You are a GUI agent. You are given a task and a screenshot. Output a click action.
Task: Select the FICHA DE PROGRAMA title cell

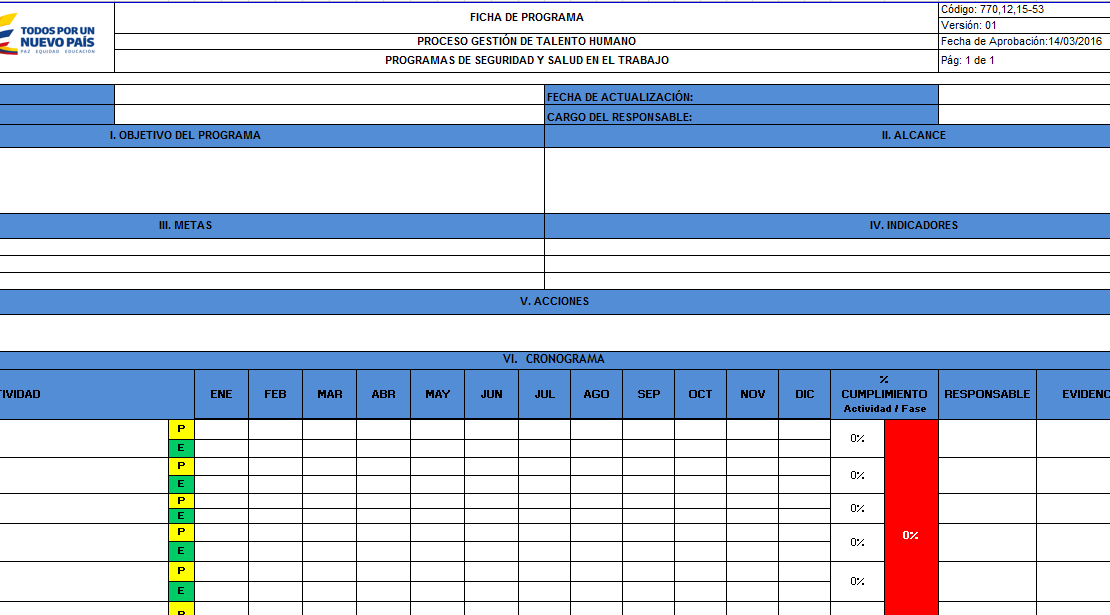[527, 18]
